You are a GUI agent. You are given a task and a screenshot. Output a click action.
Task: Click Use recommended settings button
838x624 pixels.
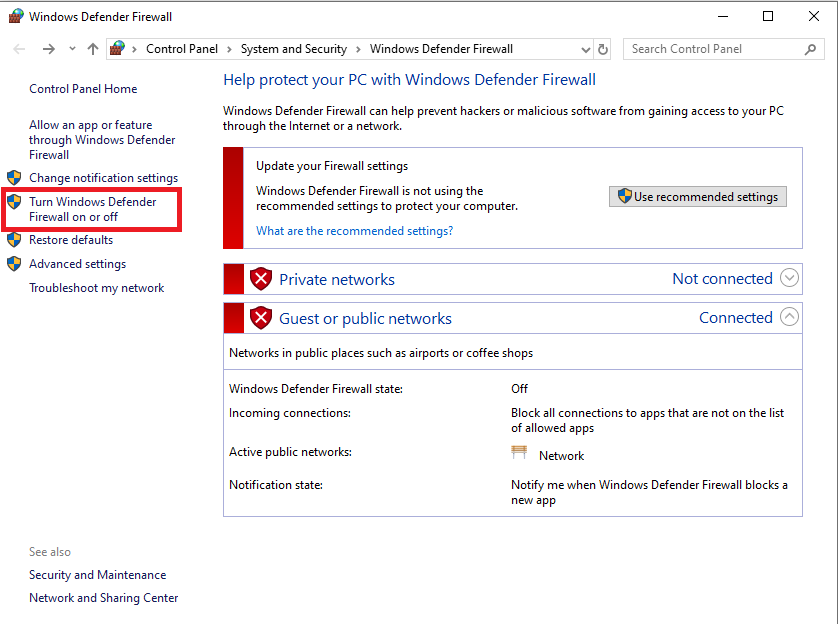(x=697, y=197)
